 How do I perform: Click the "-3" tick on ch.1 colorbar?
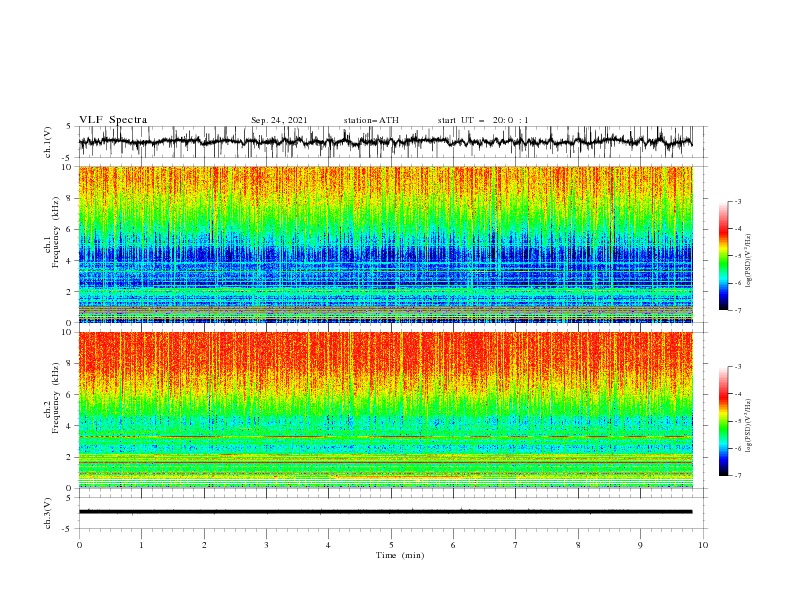(x=738, y=201)
